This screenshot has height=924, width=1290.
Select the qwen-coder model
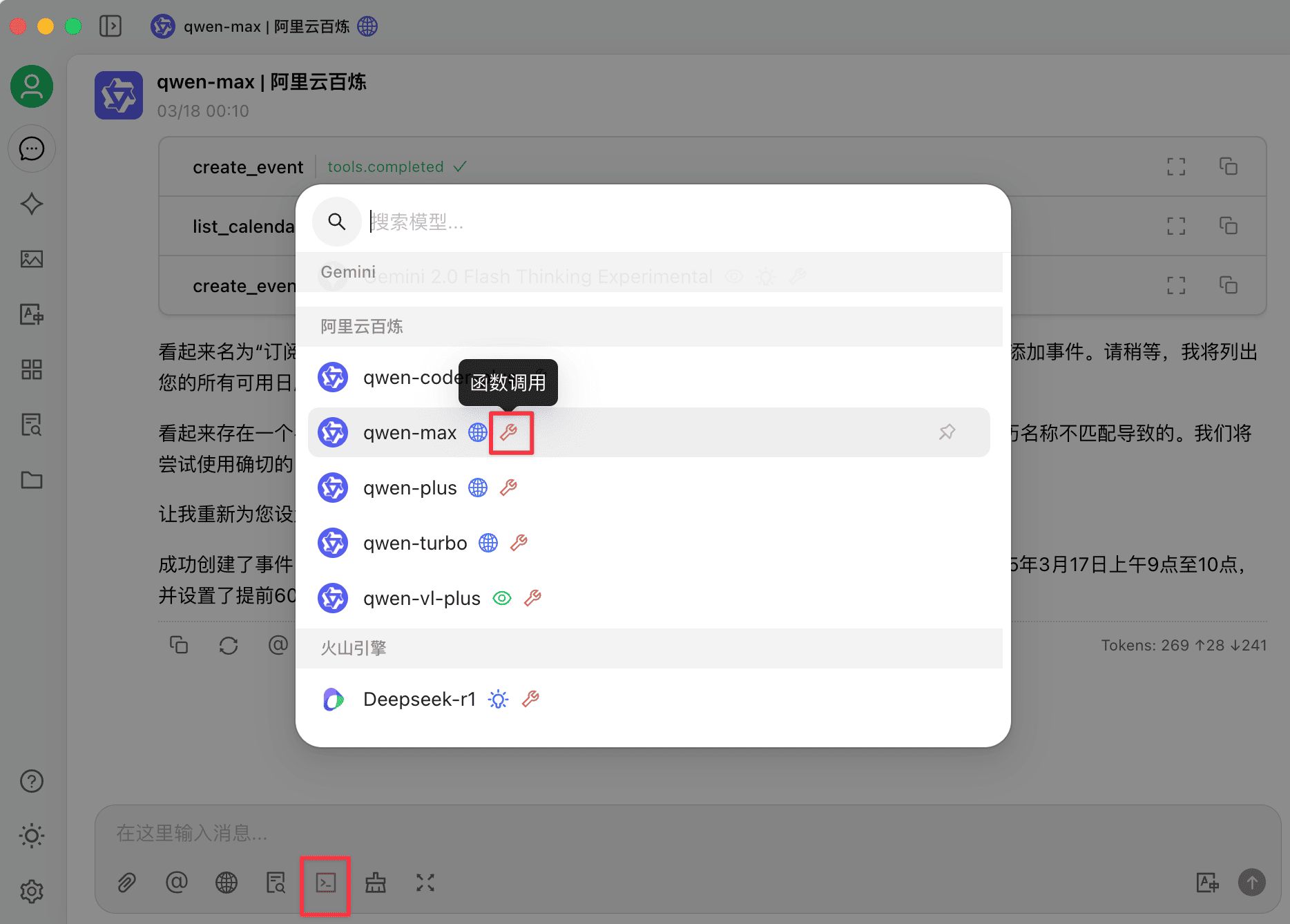tap(649, 377)
